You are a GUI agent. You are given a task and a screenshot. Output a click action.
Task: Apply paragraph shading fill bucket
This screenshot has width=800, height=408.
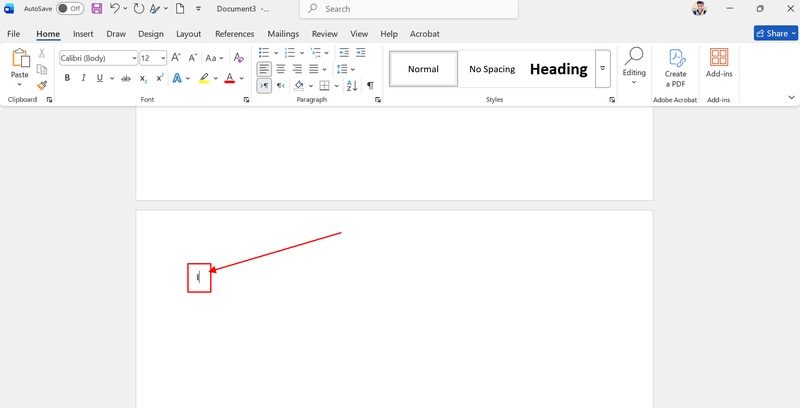click(299, 86)
